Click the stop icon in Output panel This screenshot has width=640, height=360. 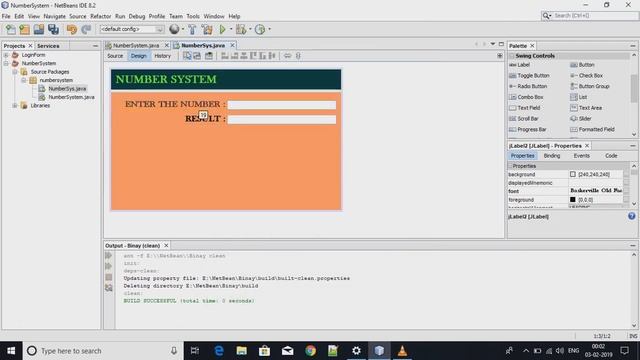click(109, 277)
